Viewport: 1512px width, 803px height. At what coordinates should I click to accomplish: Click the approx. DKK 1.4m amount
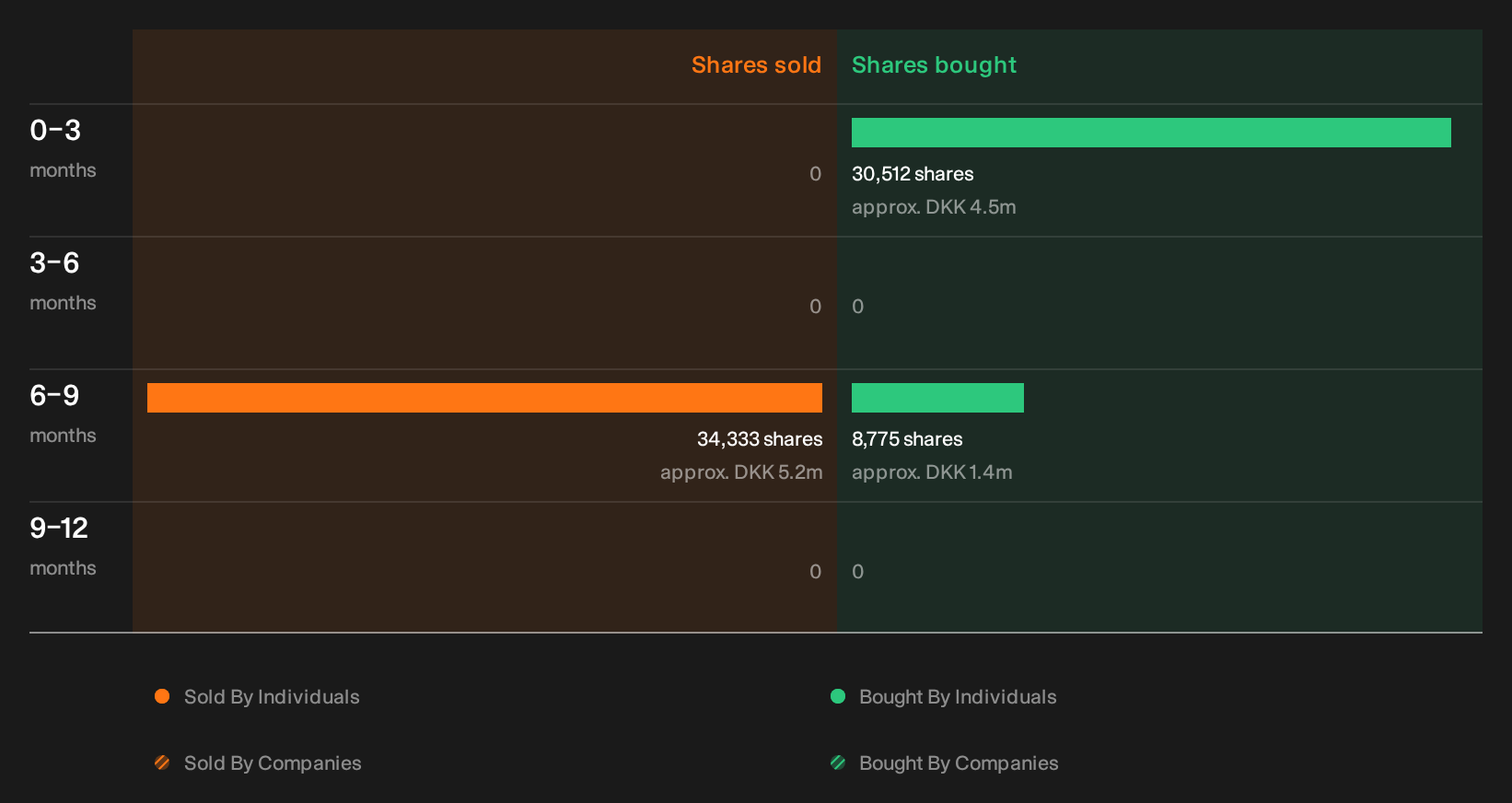click(932, 472)
